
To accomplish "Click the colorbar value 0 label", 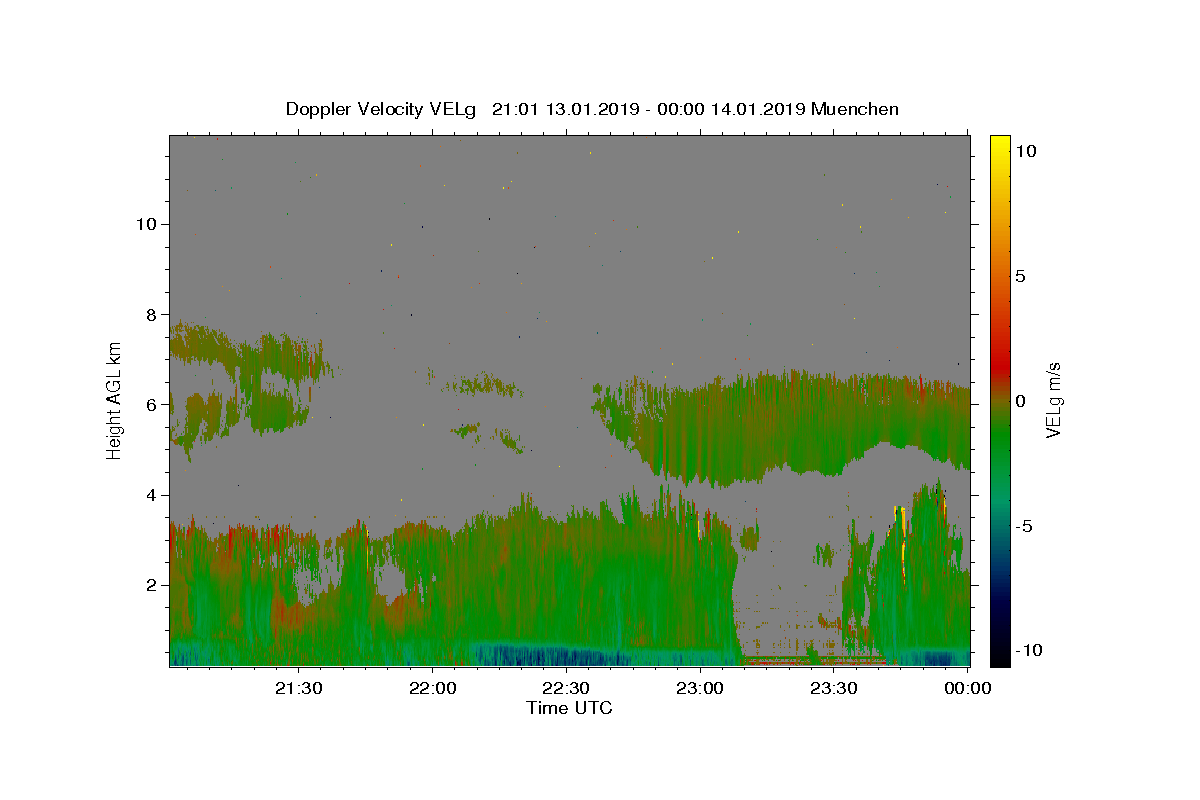I will pos(1020,401).
